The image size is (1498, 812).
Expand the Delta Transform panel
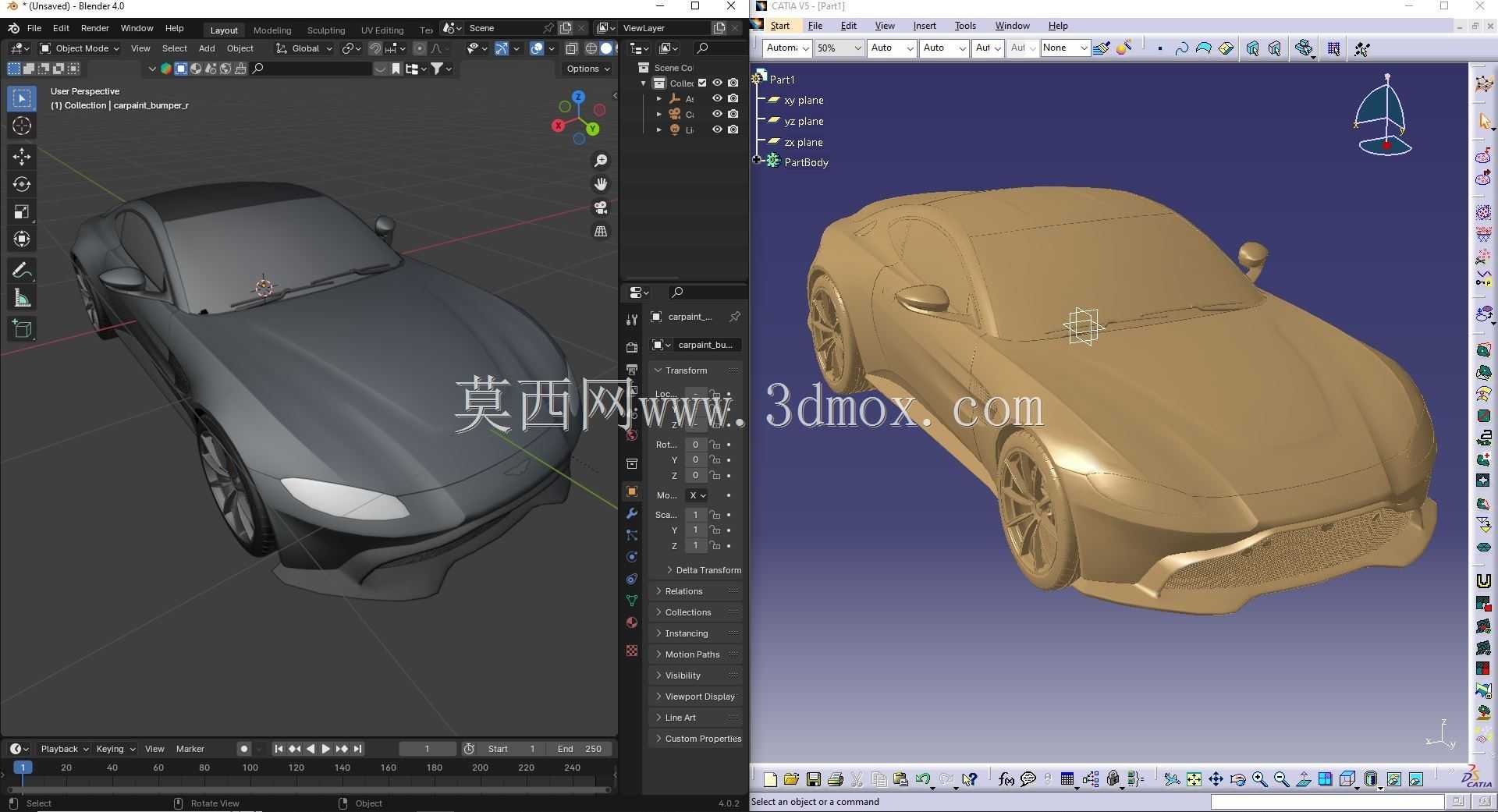click(703, 570)
